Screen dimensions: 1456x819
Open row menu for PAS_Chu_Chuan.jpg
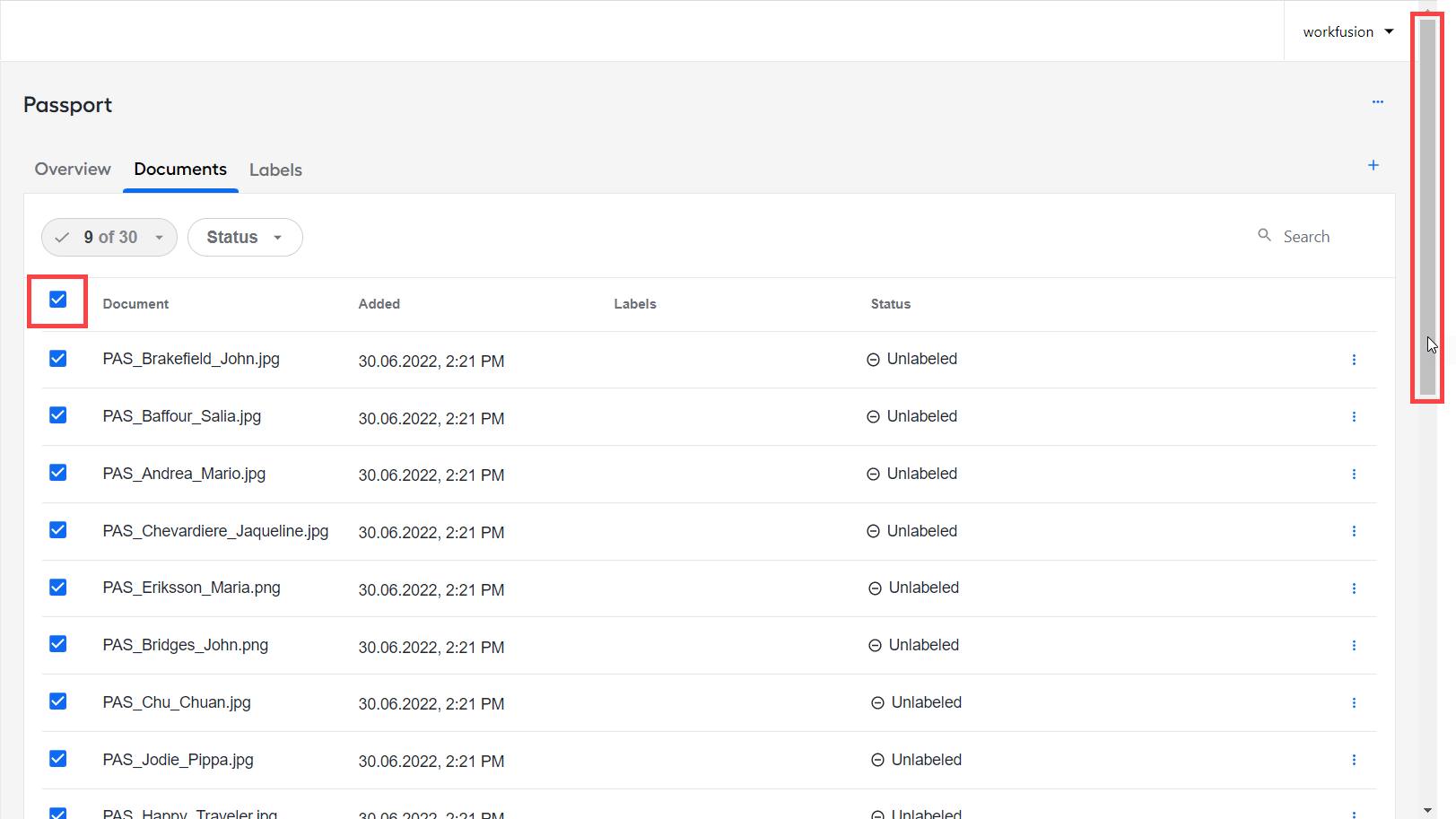coord(1354,703)
